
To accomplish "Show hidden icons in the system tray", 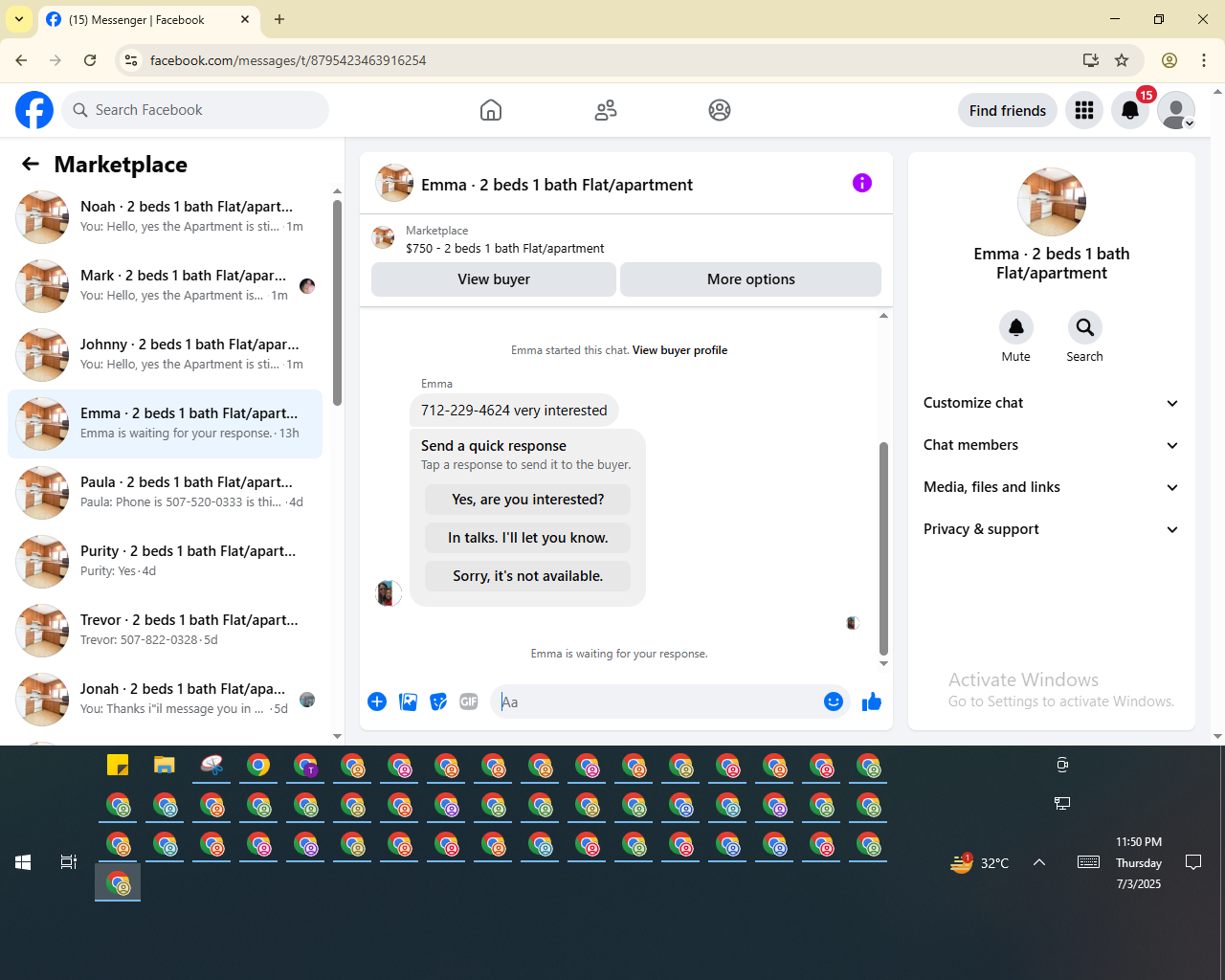I will tap(1039, 862).
